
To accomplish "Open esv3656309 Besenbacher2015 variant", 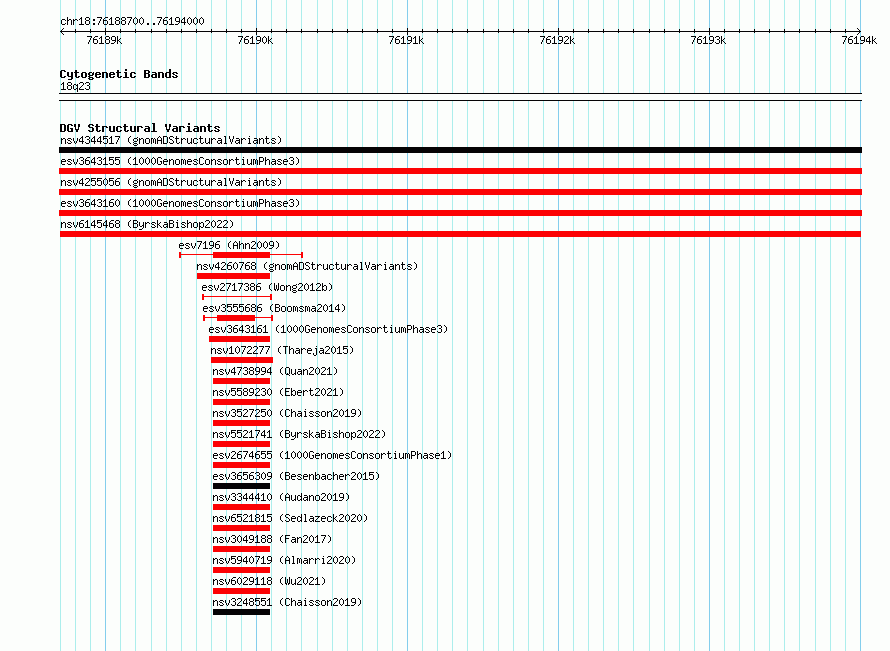I will pos(296,476).
